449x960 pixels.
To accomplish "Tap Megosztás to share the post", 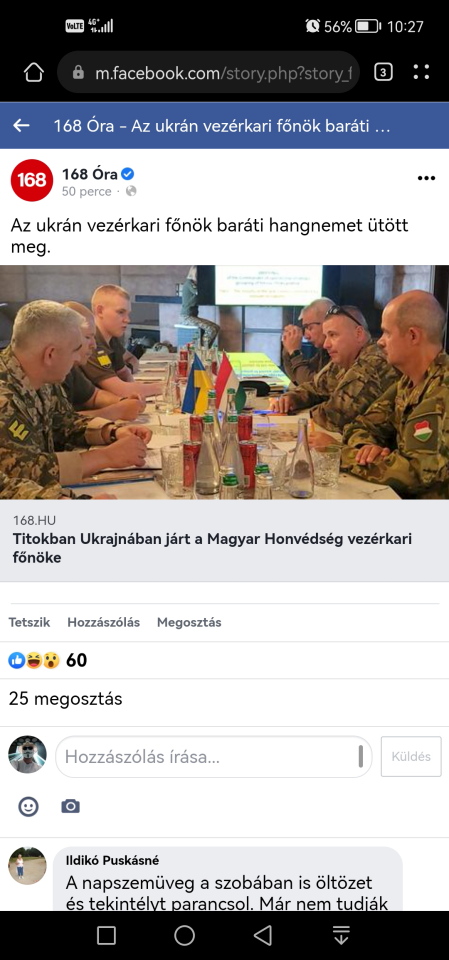I will click(189, 622).
